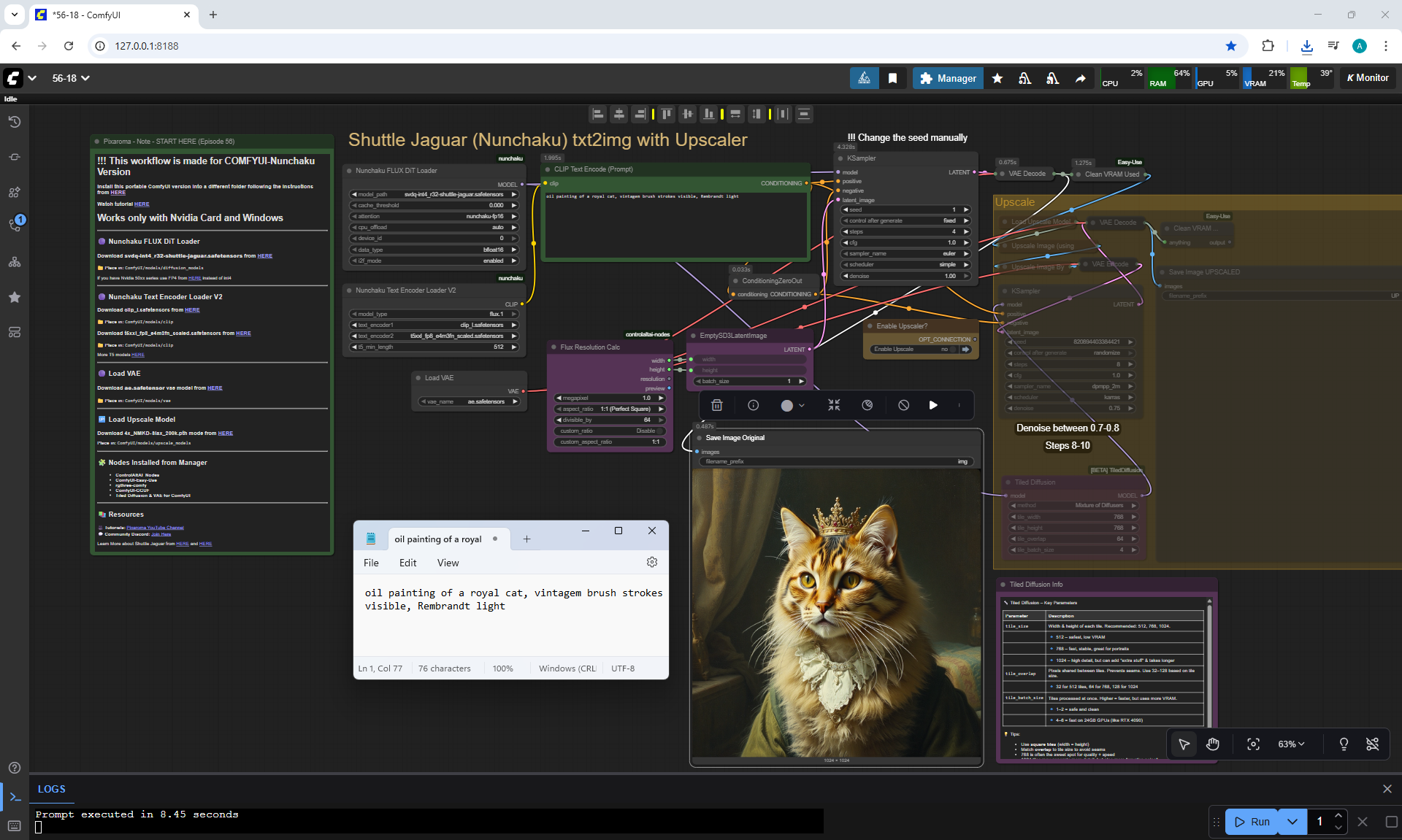
Task: Click the Manager button
Action: coord(948,78)
